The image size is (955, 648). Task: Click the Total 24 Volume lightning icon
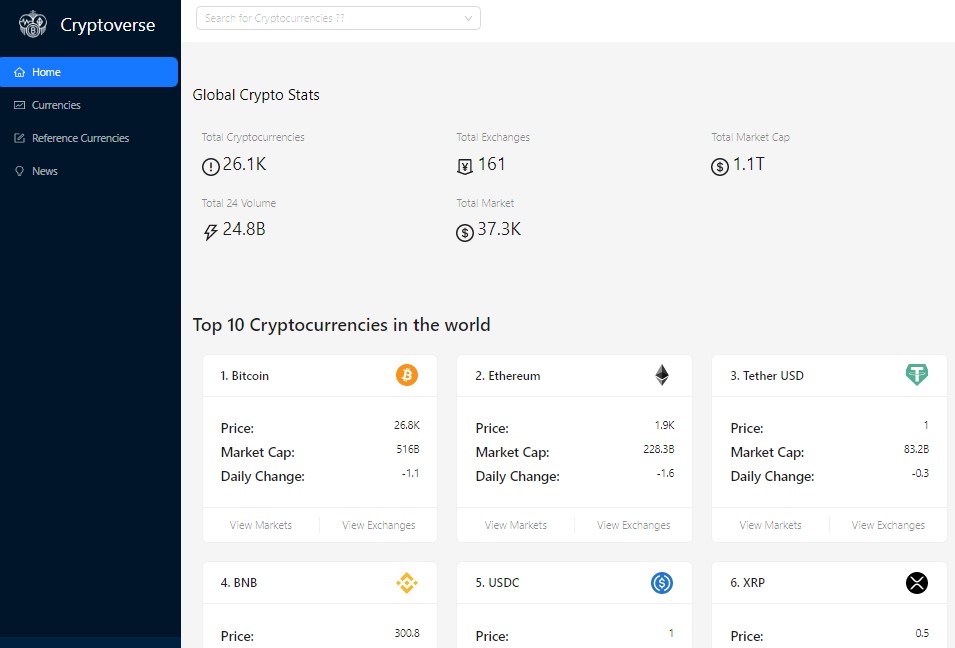click(x=210, y=232)
